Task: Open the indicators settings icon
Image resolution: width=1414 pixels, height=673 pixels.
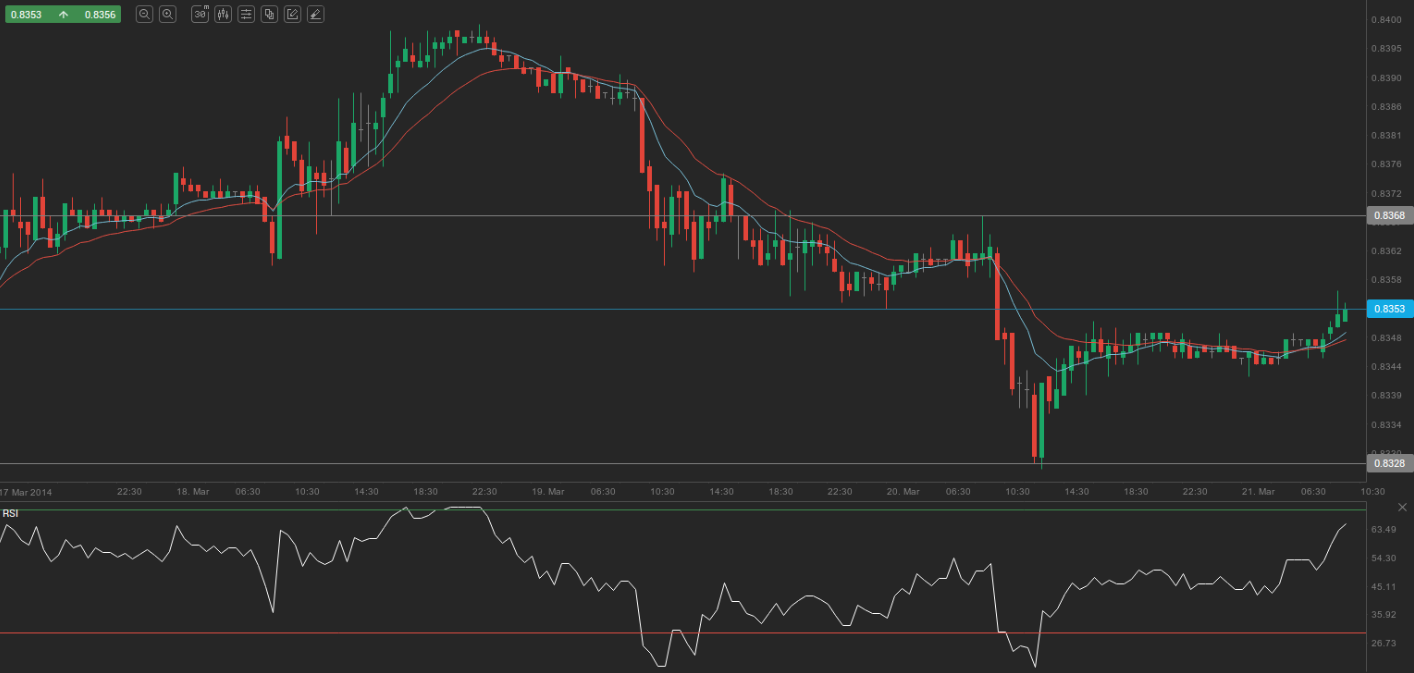Action: [x=246, y=14]
